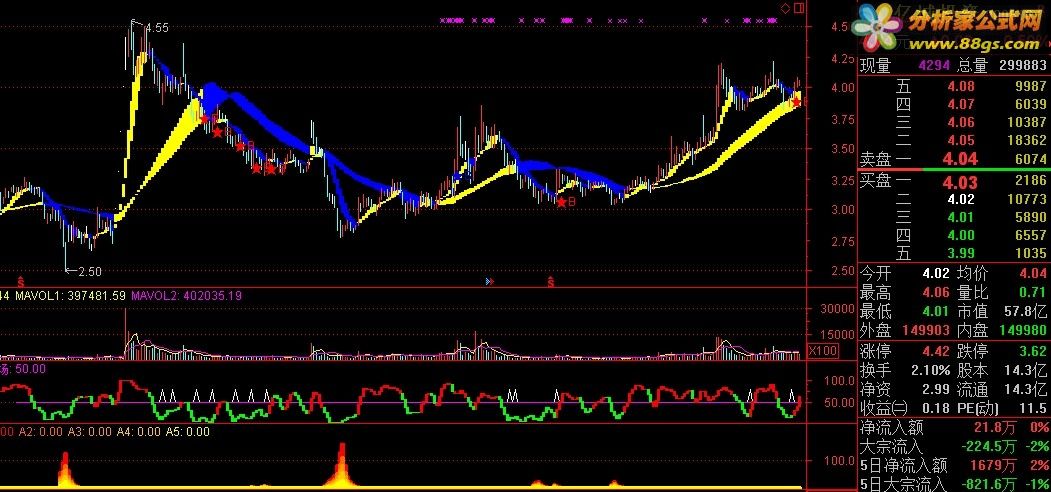Click the 50.00 label heading the oscillator panel
This screenshot has width=1051, height=492.
[30, 368]
